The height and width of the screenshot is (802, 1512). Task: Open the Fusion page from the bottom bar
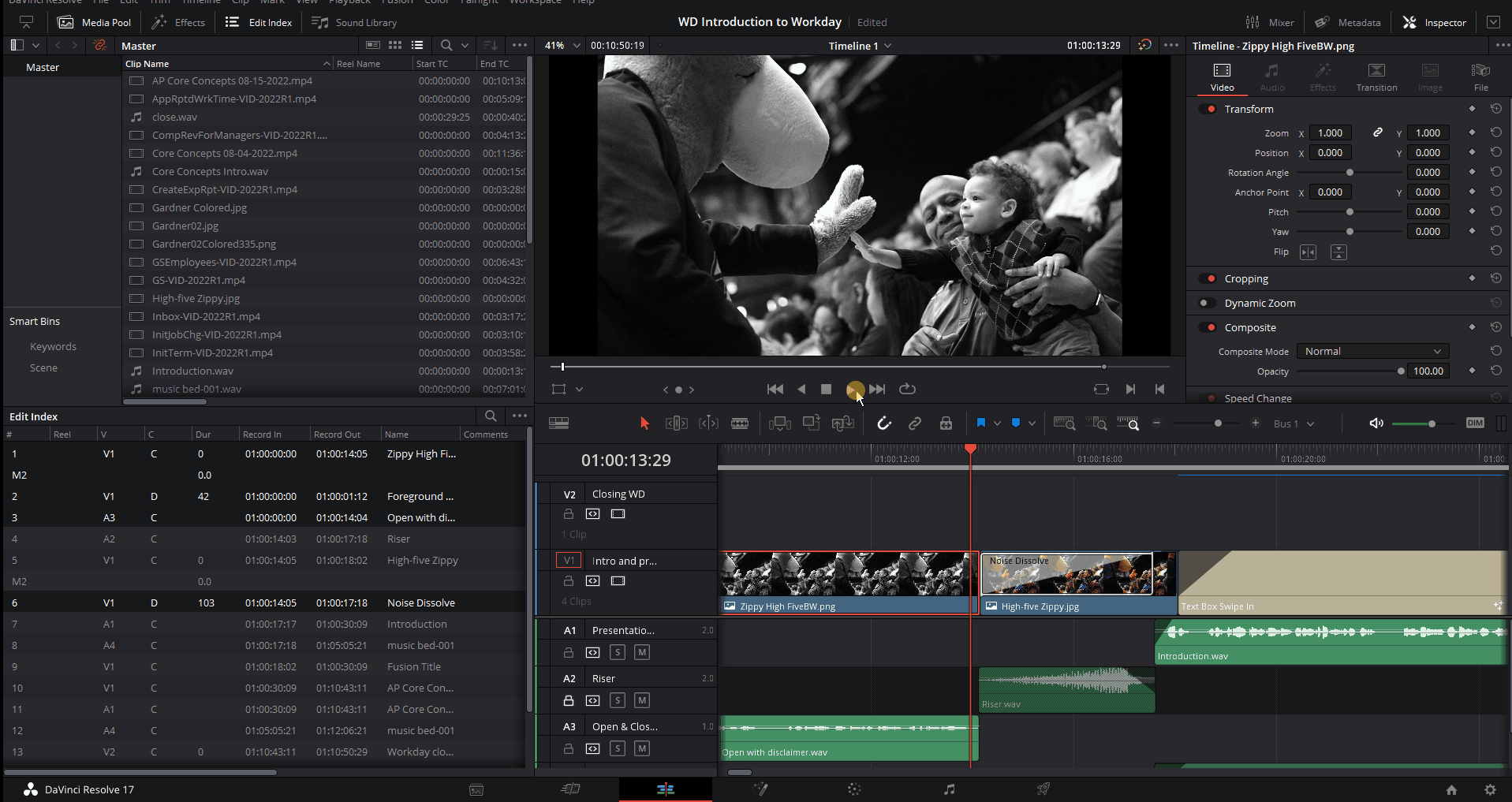click(x=760, y=789)
